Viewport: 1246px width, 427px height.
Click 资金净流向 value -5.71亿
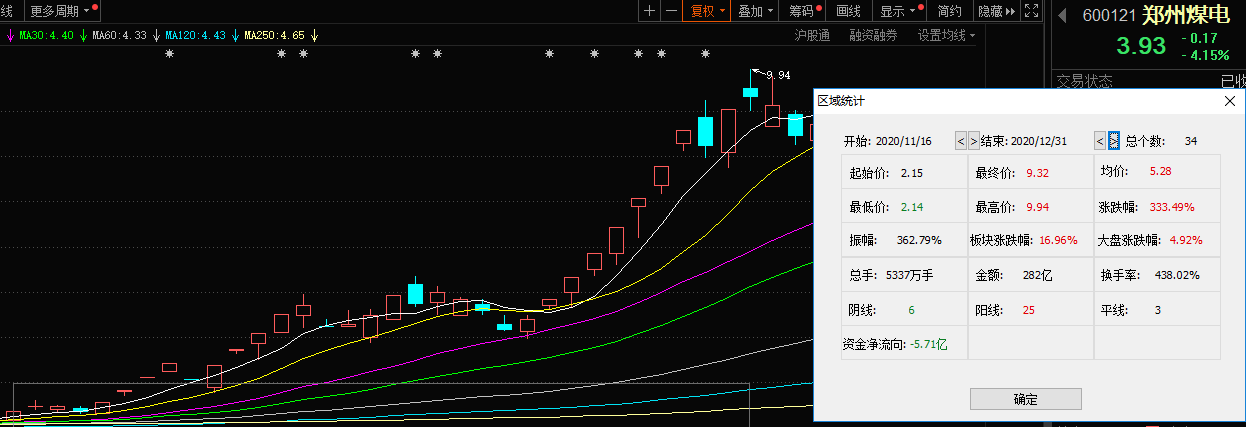(928, 344)
